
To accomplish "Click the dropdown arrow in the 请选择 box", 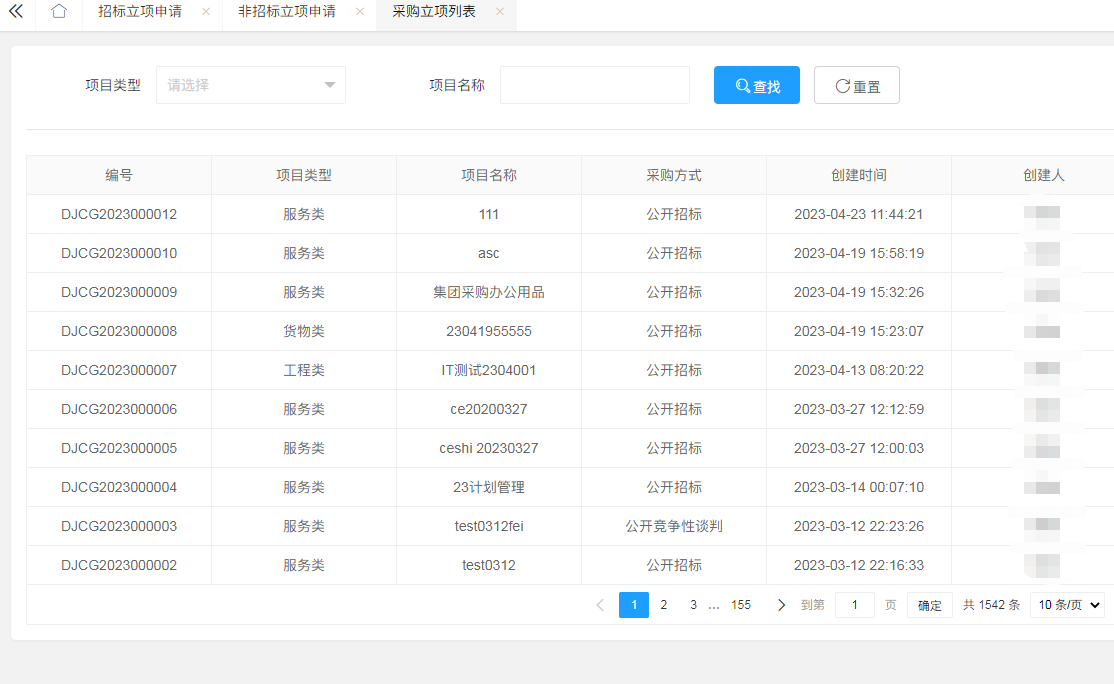I will pos(330,85).
